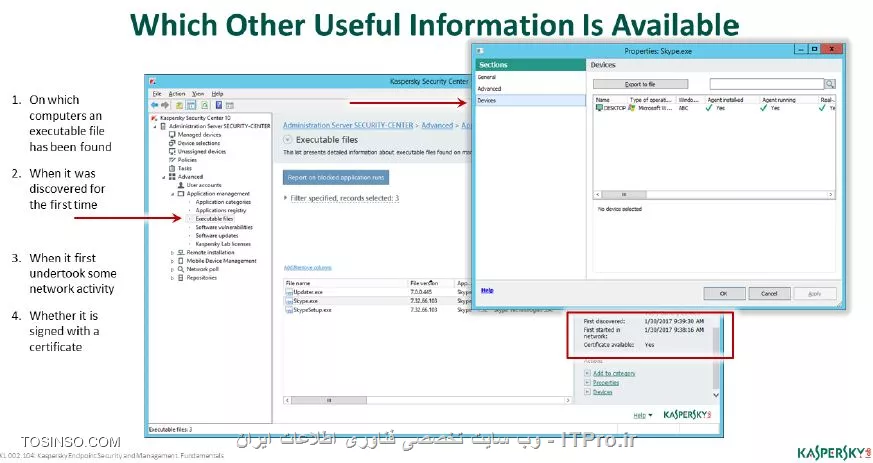Click the Forward arrow in Security Center toolbar
873x463 pixels.
pos(165,105)
